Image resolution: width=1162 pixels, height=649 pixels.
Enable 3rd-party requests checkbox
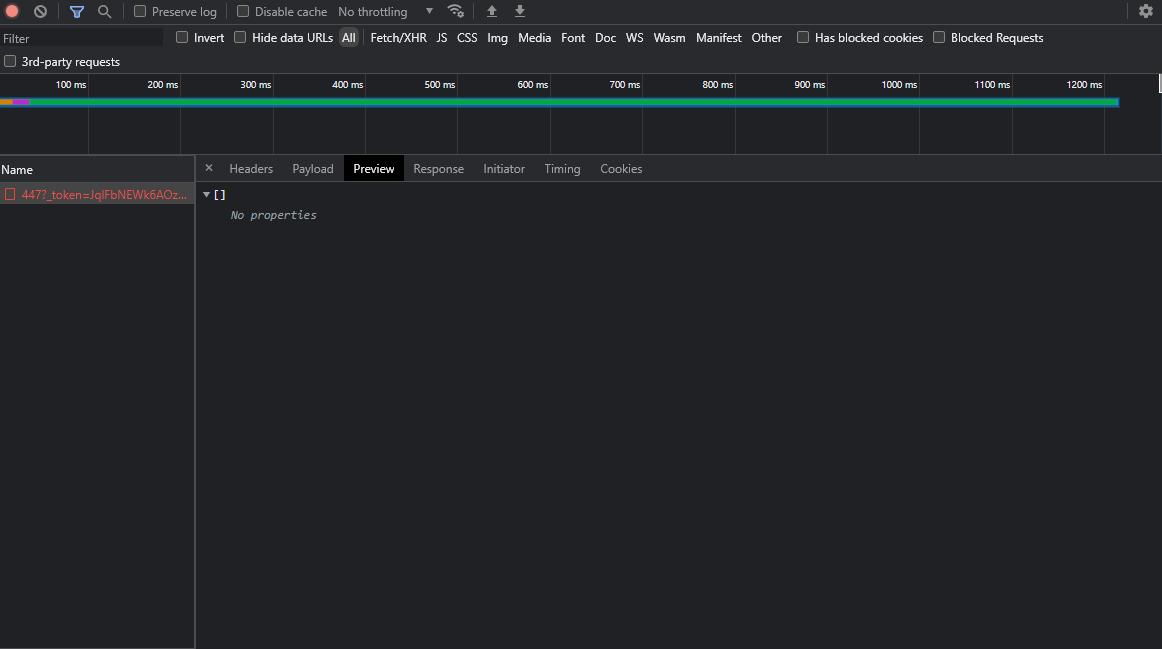[x=10, y=61]
